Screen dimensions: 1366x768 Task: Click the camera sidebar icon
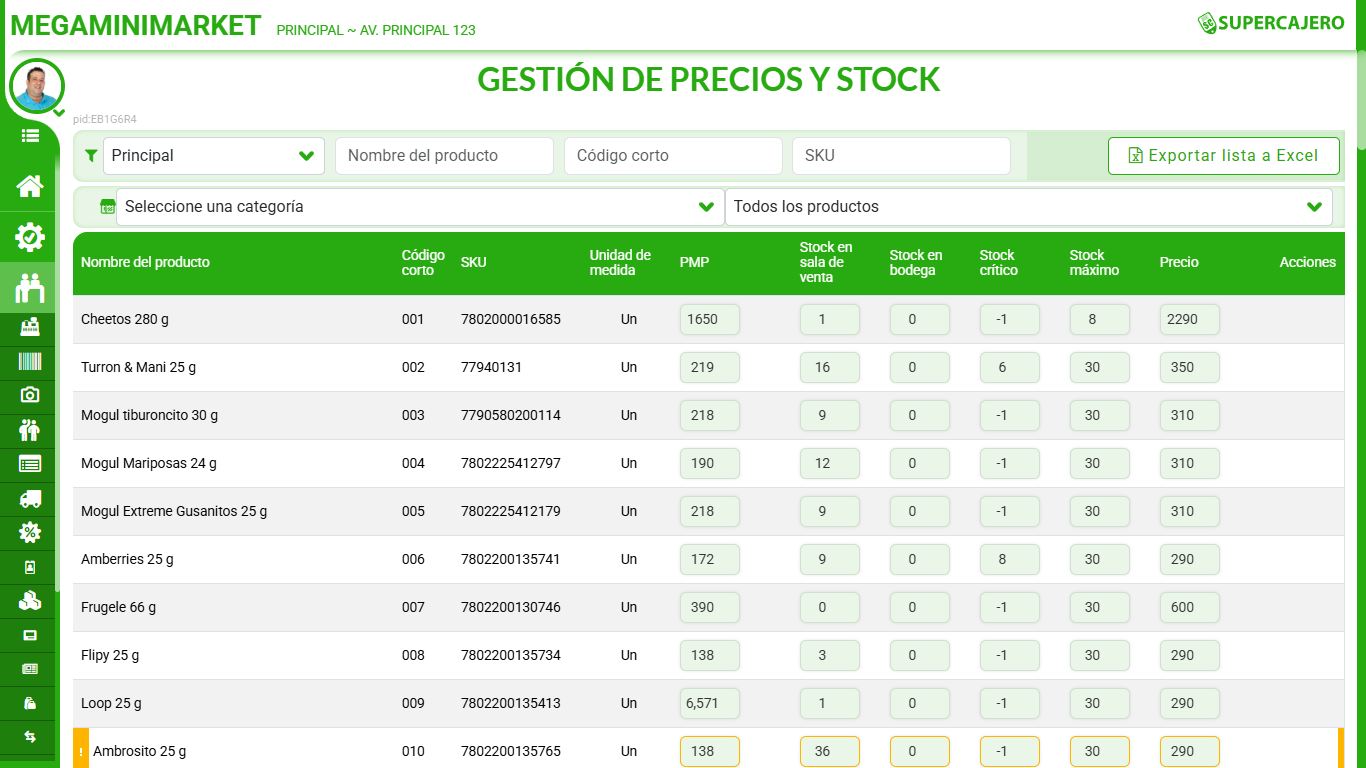click(x=30, y=395)
